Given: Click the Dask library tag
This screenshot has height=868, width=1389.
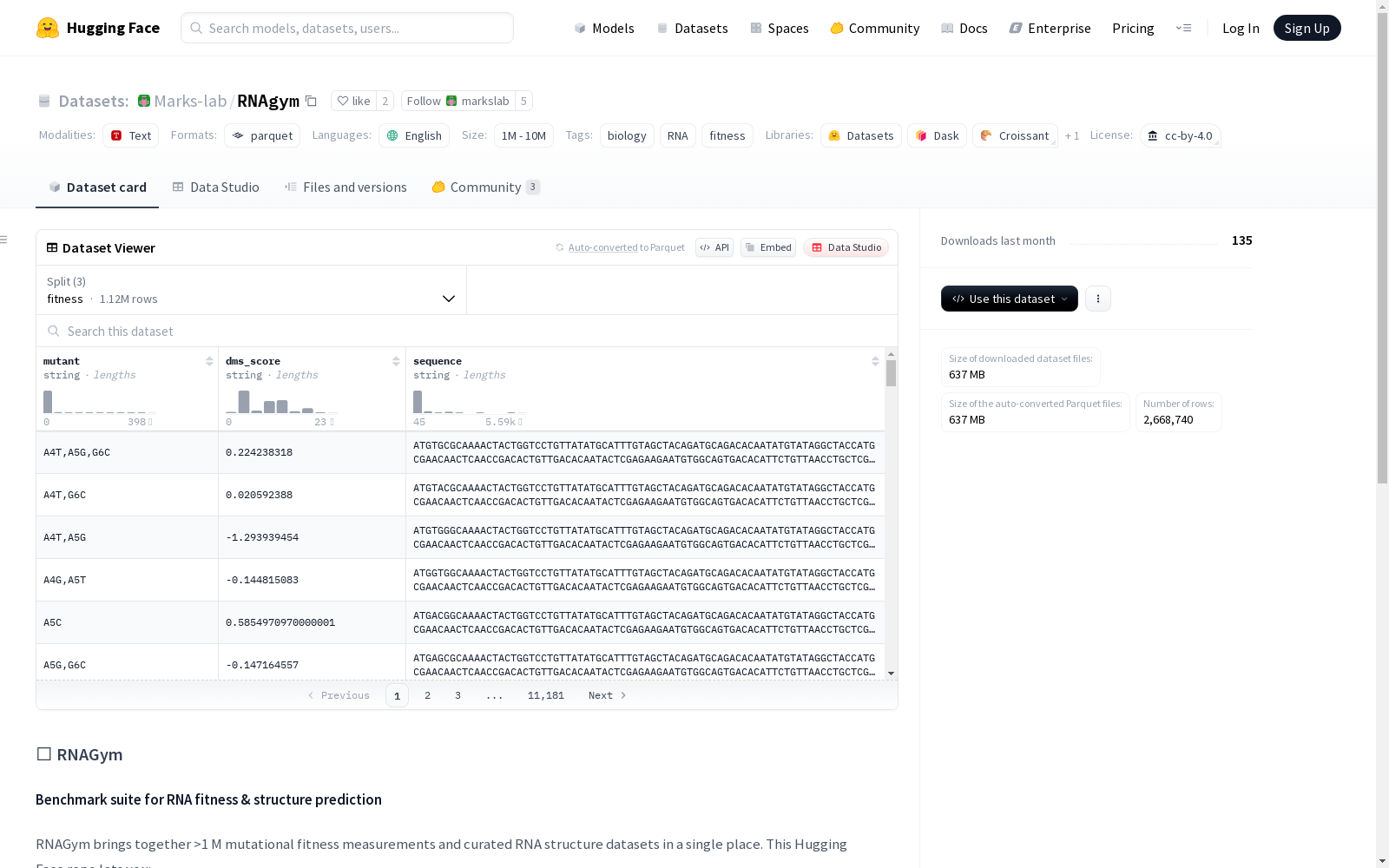Looking at the screenshot, I should tap(938, 135).
